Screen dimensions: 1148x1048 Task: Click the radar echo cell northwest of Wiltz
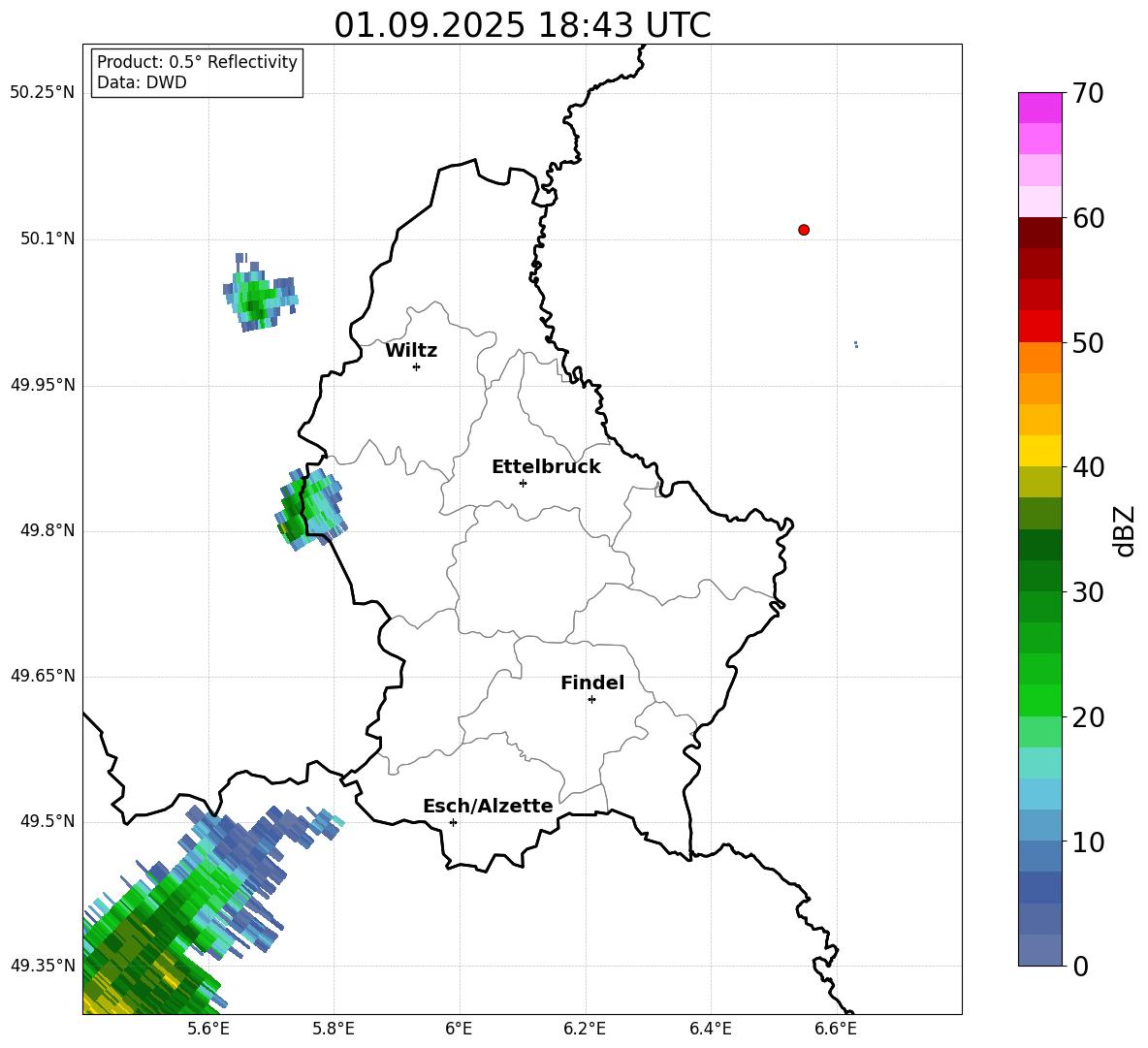point(260,295)
